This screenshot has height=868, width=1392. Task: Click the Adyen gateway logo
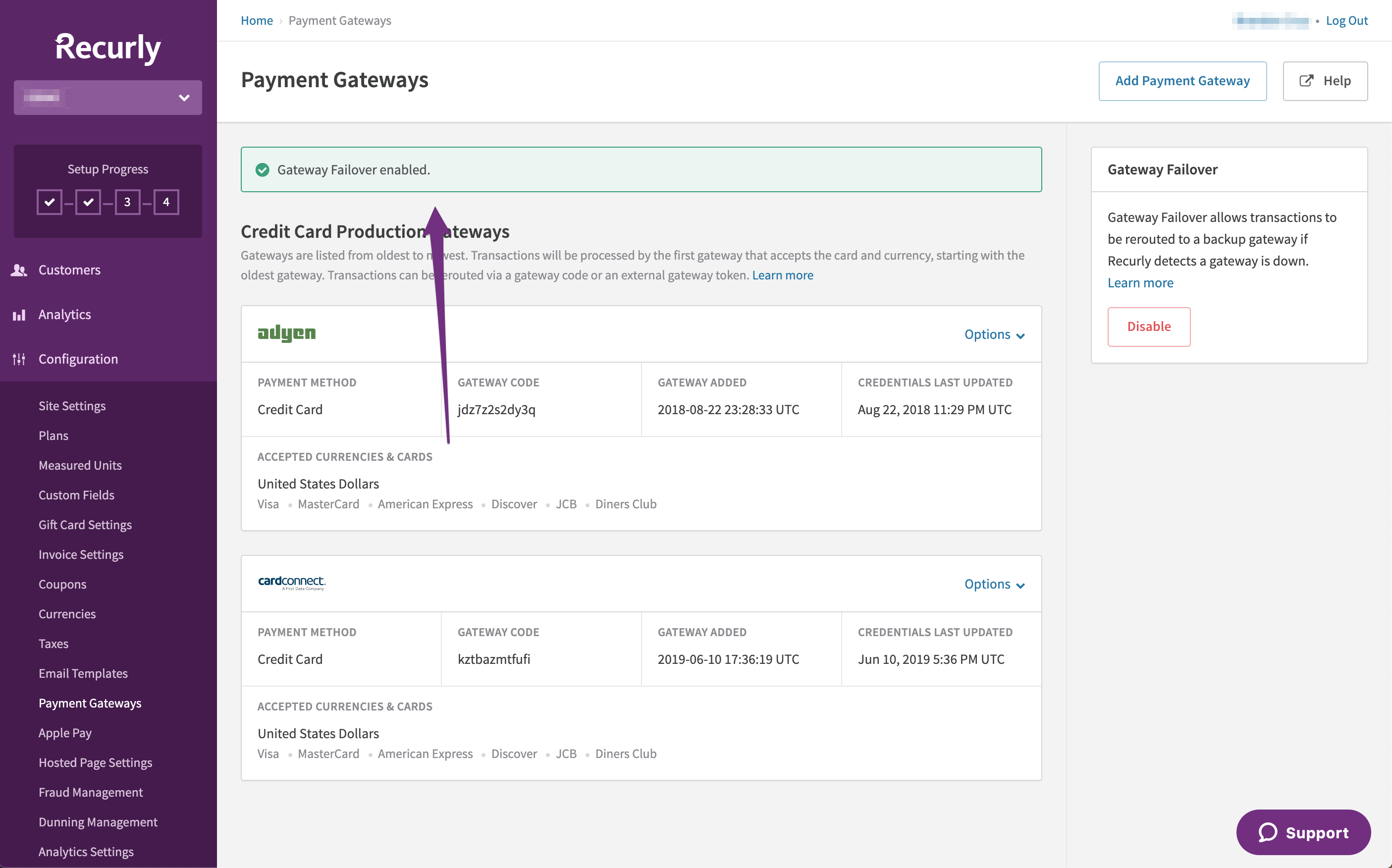pyautogui.click(x=286, y=333)
